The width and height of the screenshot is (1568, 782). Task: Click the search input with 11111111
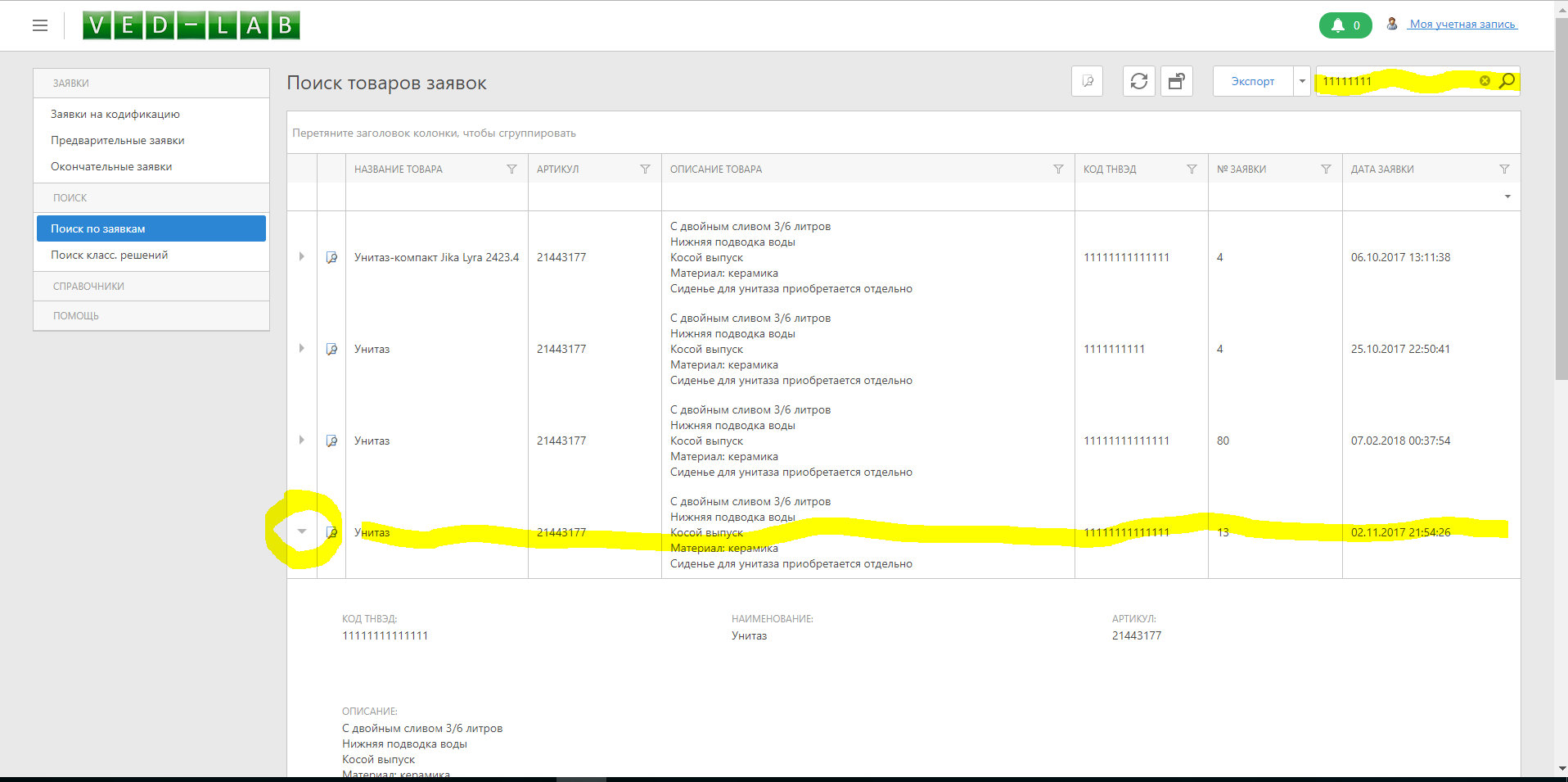(1398, 81)
